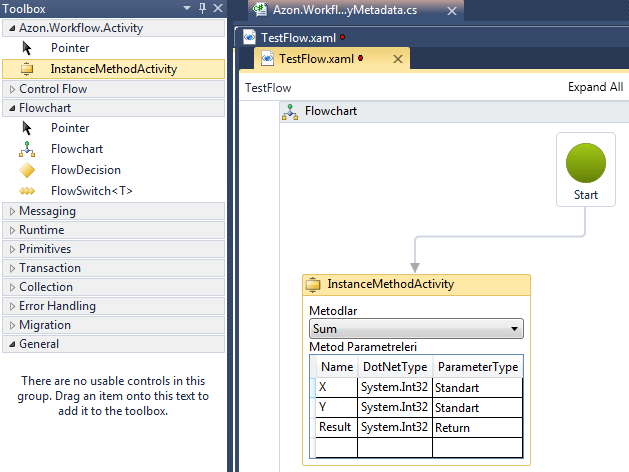Click the TestFlow breadcrumb link
629x472 pixels.
268,88
